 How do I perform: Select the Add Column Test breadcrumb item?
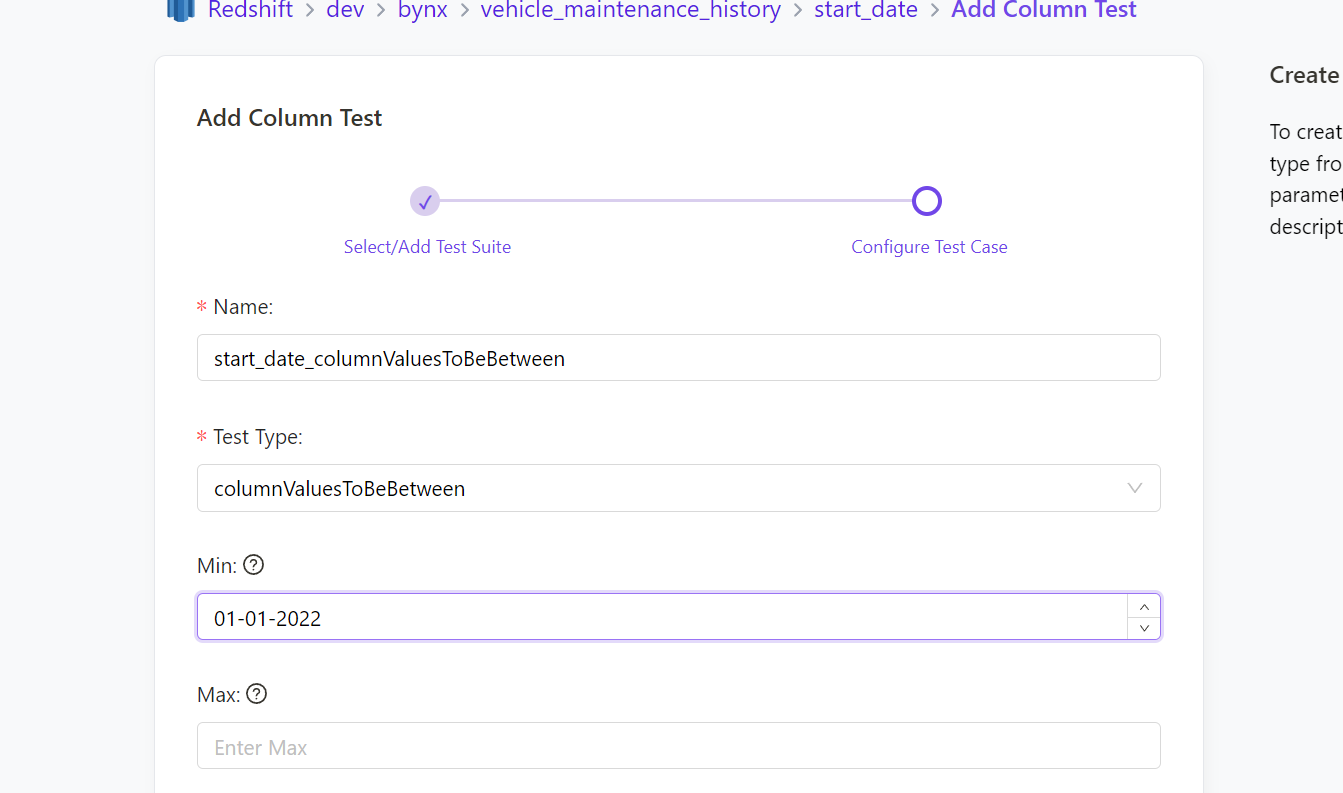point(1044,11)
